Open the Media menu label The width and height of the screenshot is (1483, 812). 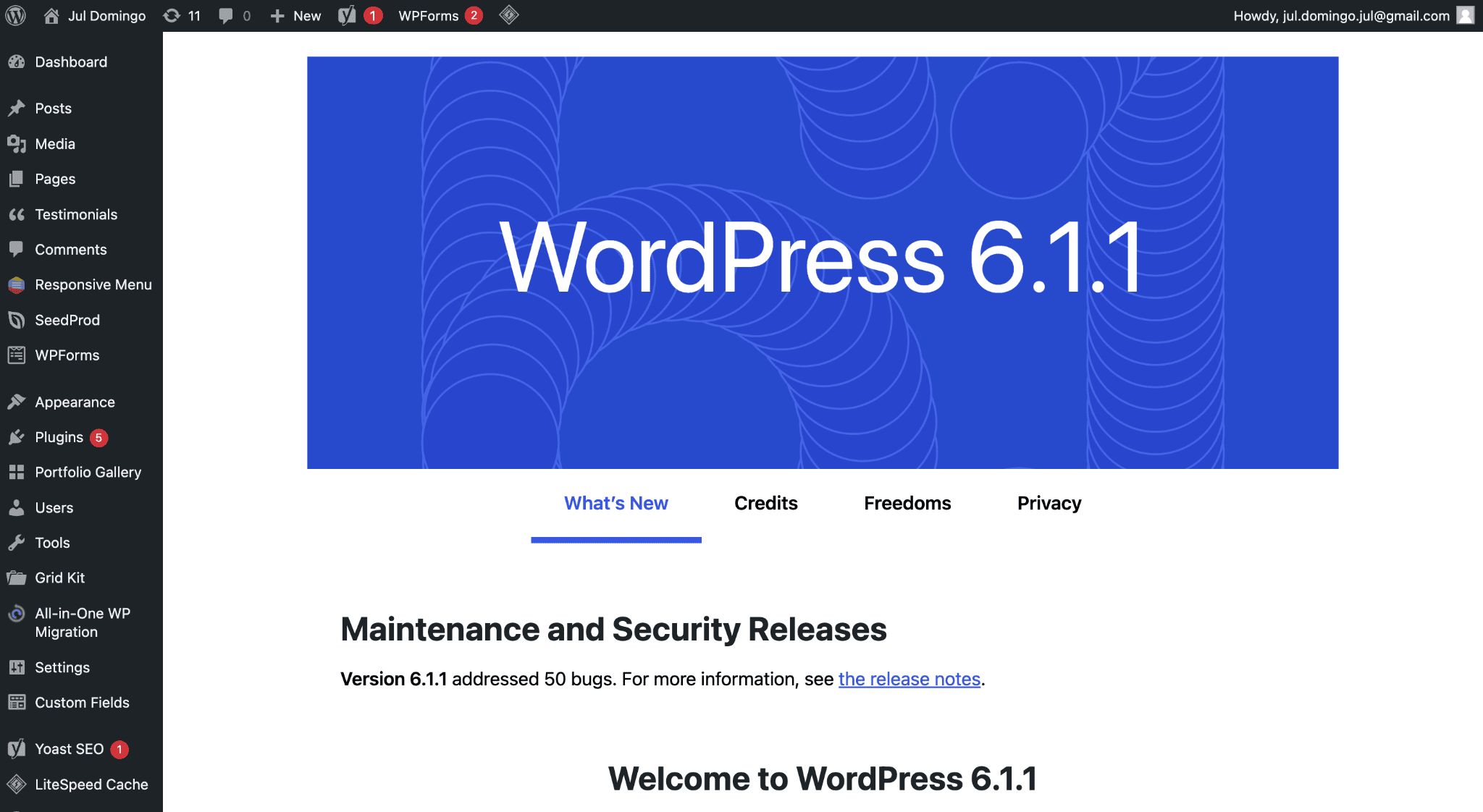[x=55, y=144]
